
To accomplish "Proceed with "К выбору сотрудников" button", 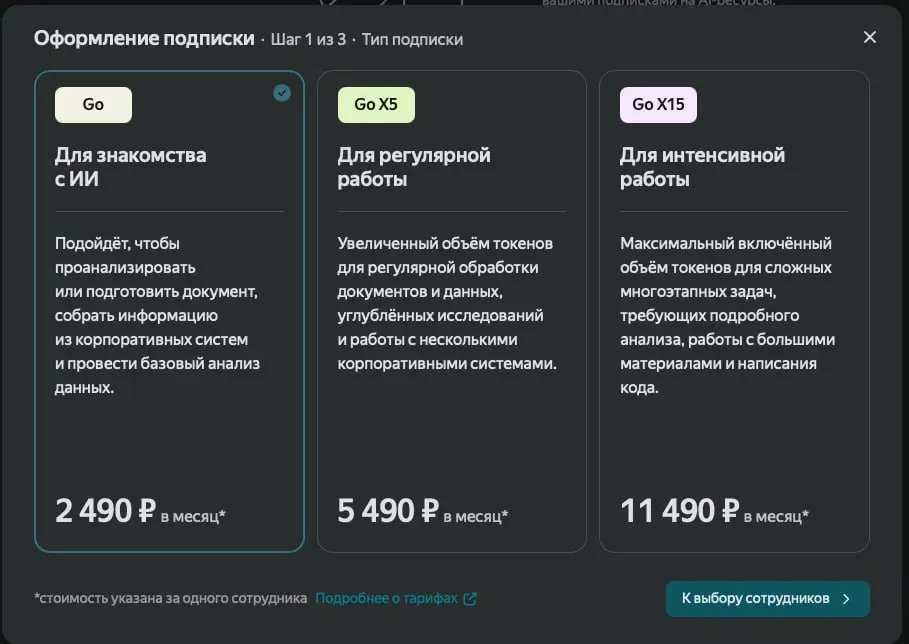I will point(768,599).
